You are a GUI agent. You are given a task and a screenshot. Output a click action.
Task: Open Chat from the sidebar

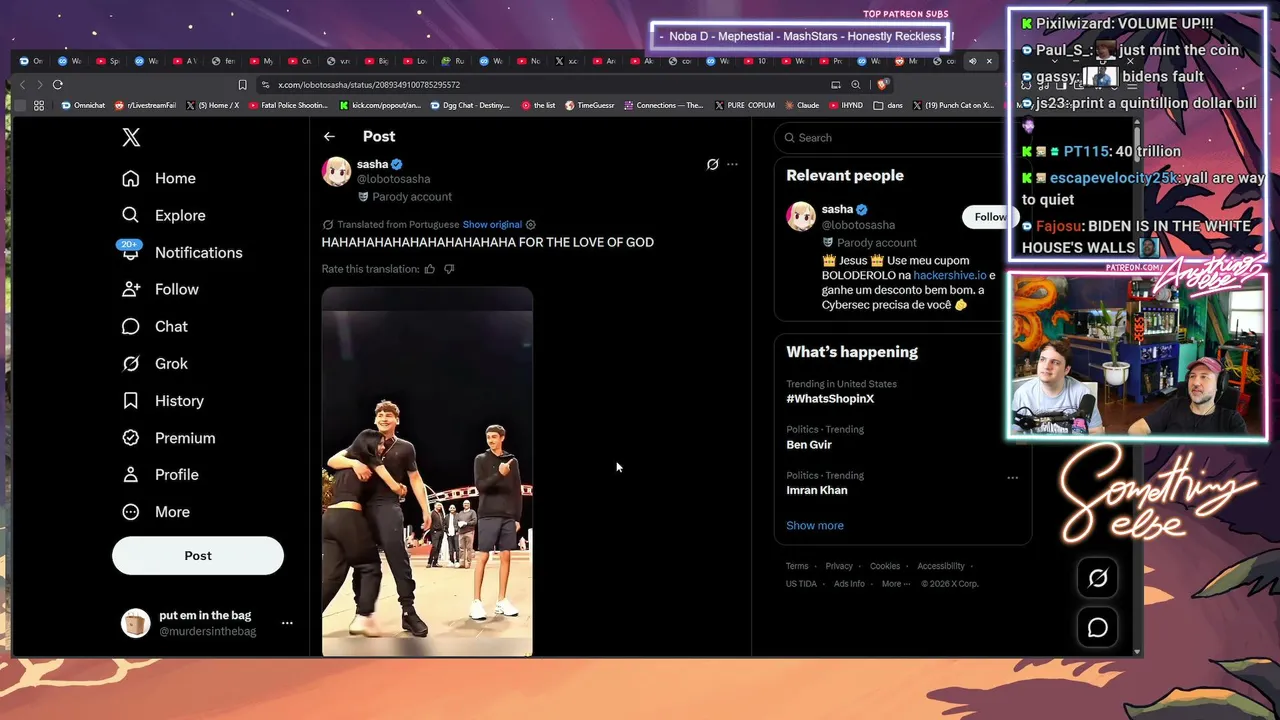[154, 326]
